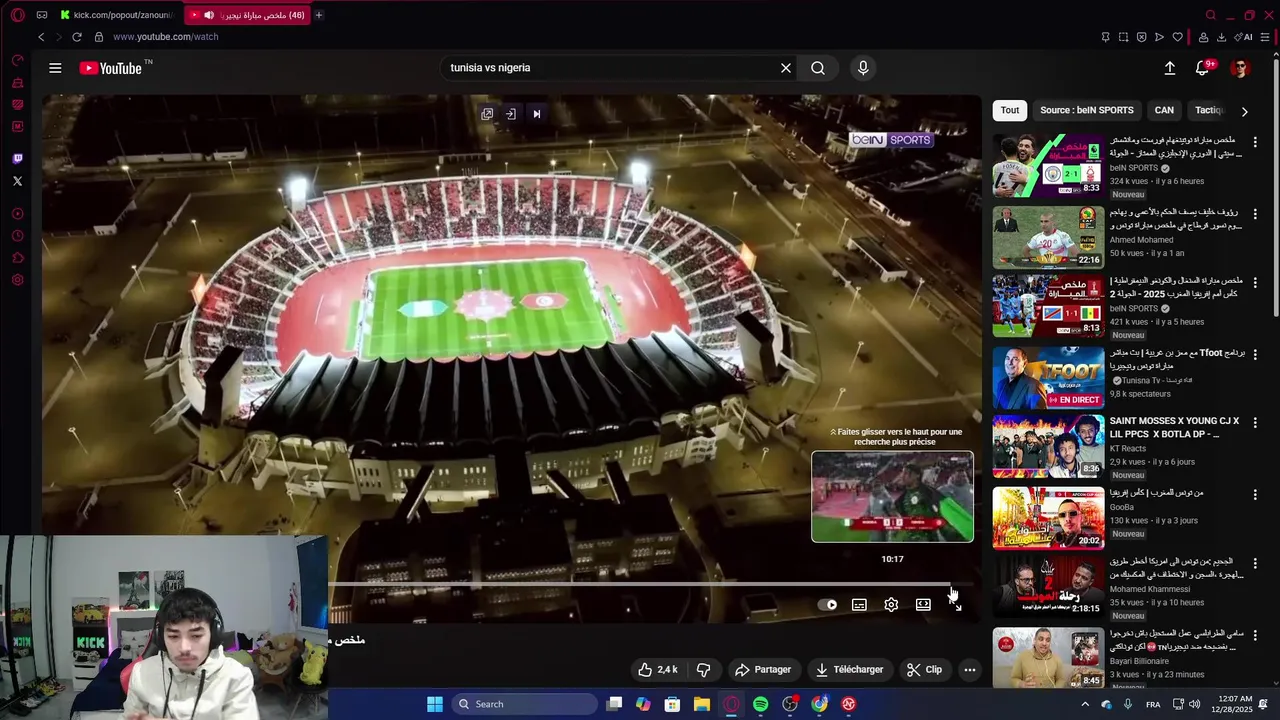Viewport: 1280px width, 720px height.
Task: Open Opera sidebar settings gear
Action: pyautogui.click(x=17, y=280)
